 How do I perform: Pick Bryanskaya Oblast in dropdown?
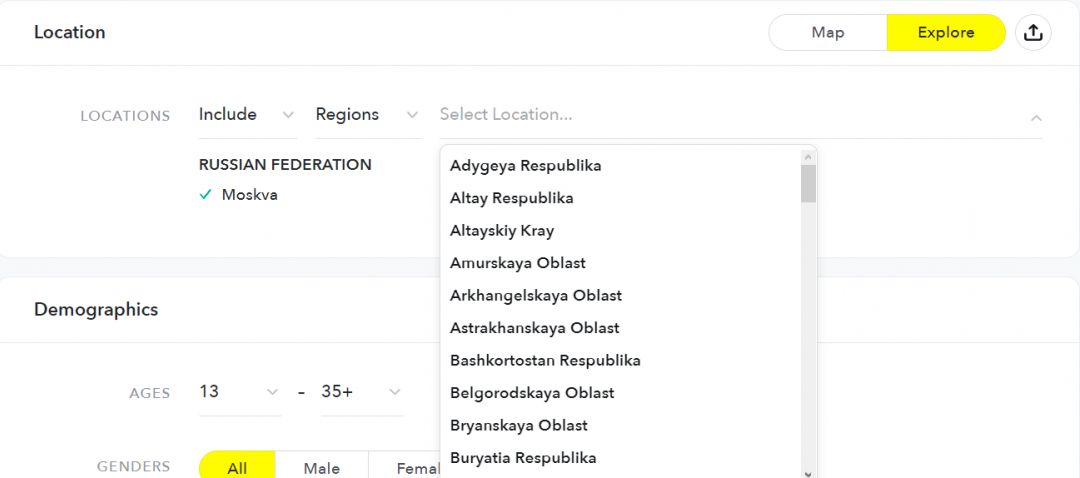point(621,425)
